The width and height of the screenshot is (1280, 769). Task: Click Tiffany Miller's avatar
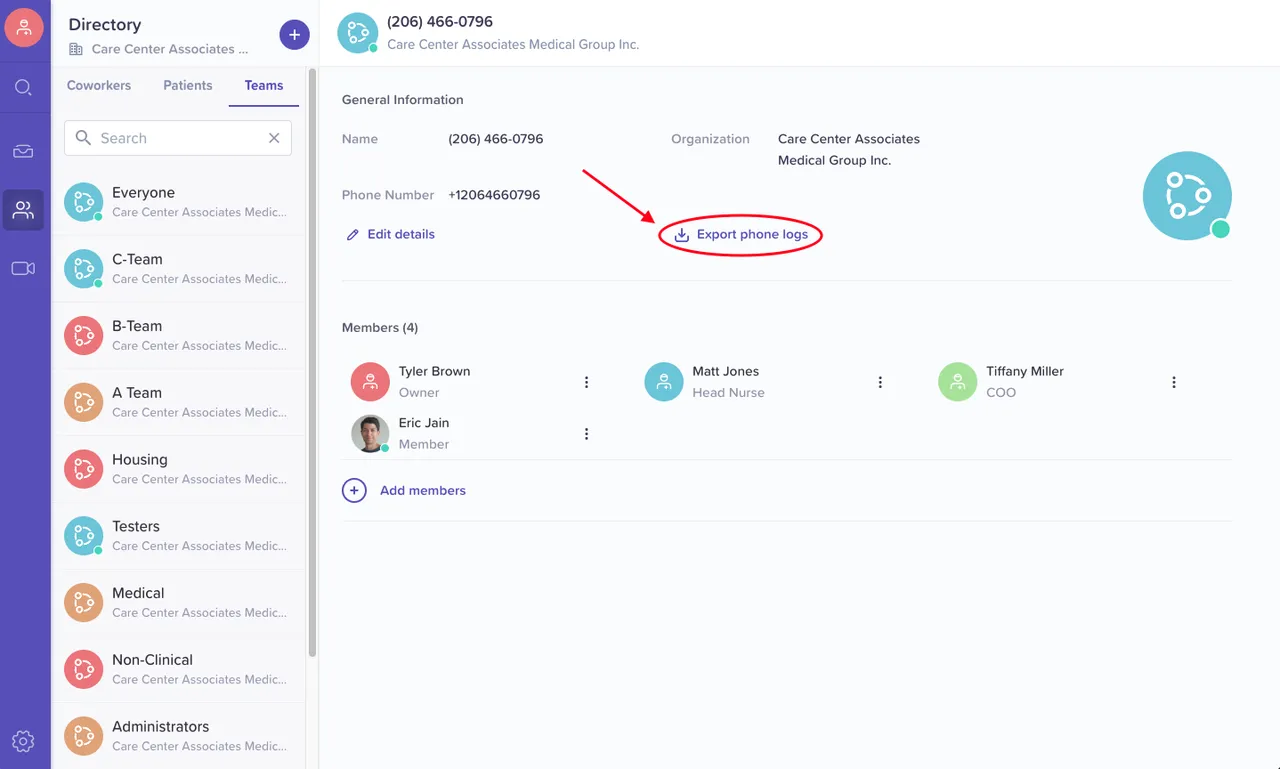[957, 382]
